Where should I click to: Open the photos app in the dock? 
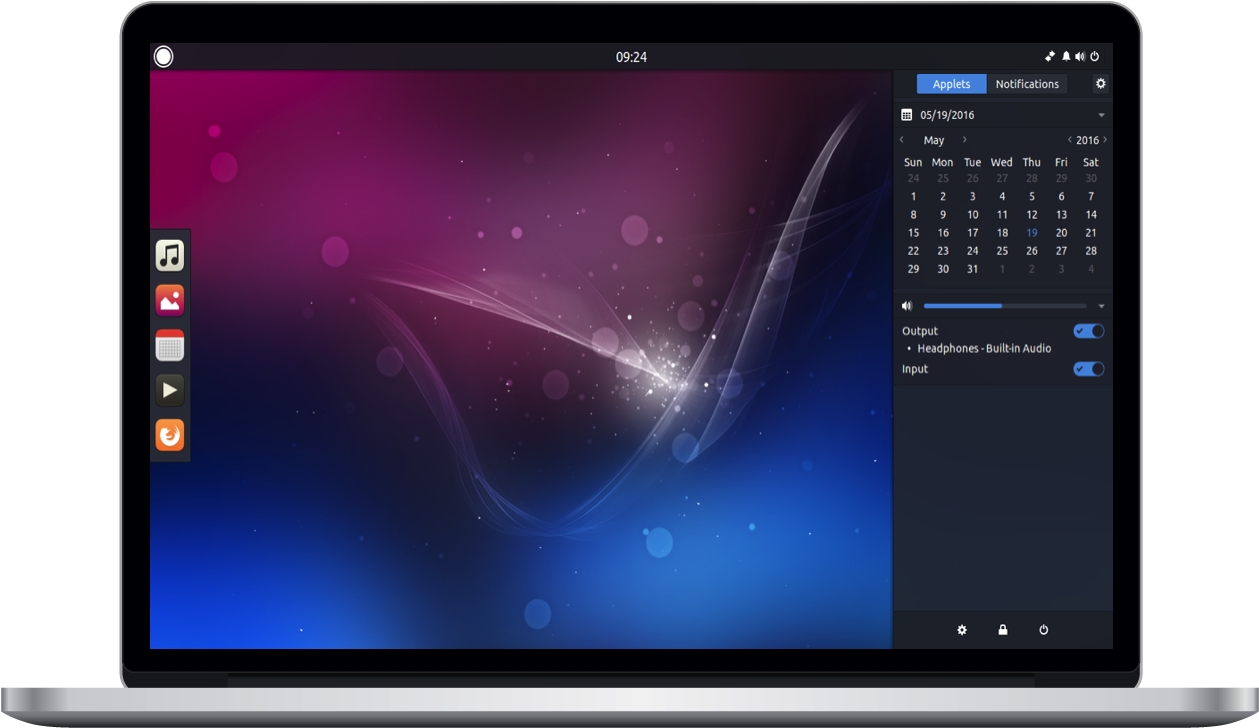click(169, 300)
